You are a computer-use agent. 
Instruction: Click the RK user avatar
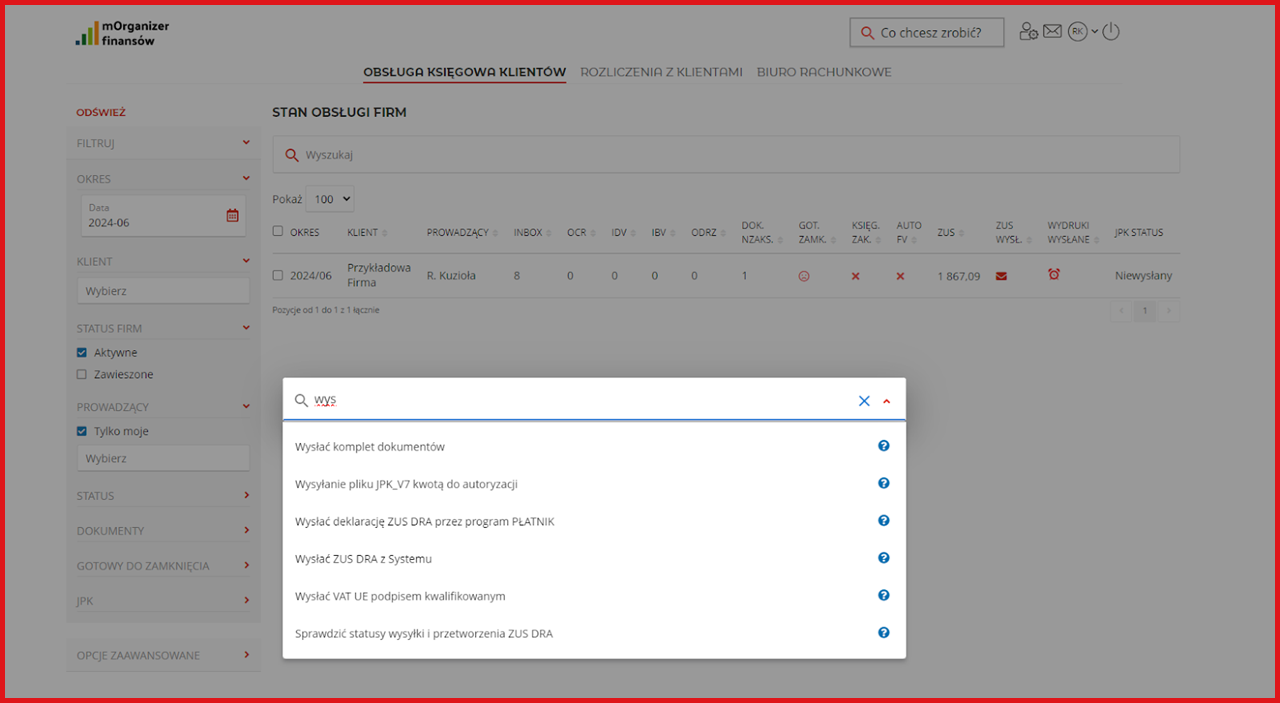pyautogui.click(x=1077, y=31)
